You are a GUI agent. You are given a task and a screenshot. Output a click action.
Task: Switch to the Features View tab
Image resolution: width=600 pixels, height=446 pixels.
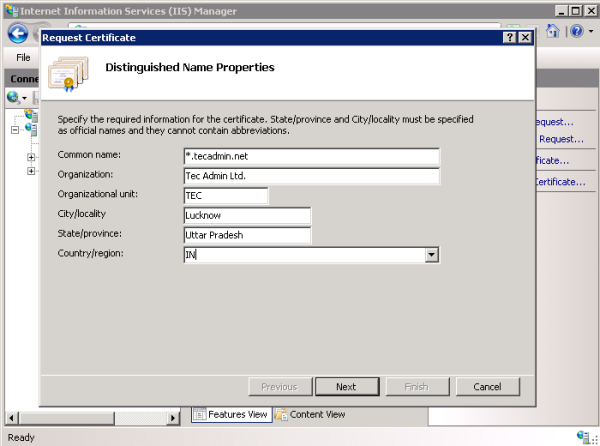(230, 414)
